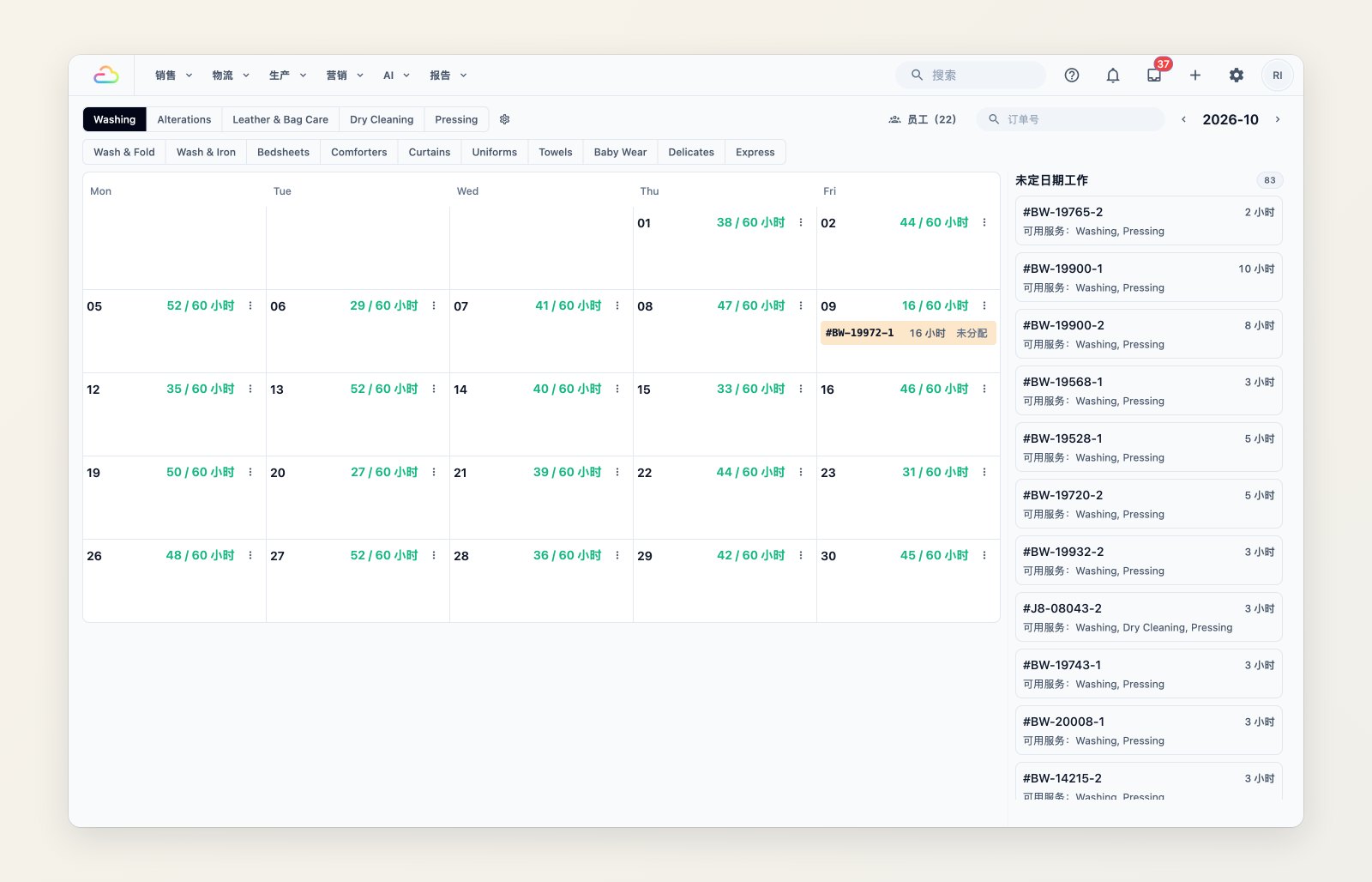Switch to the Dry Cleaning tab
This screenshot has height=882, width=1372.
382,119
